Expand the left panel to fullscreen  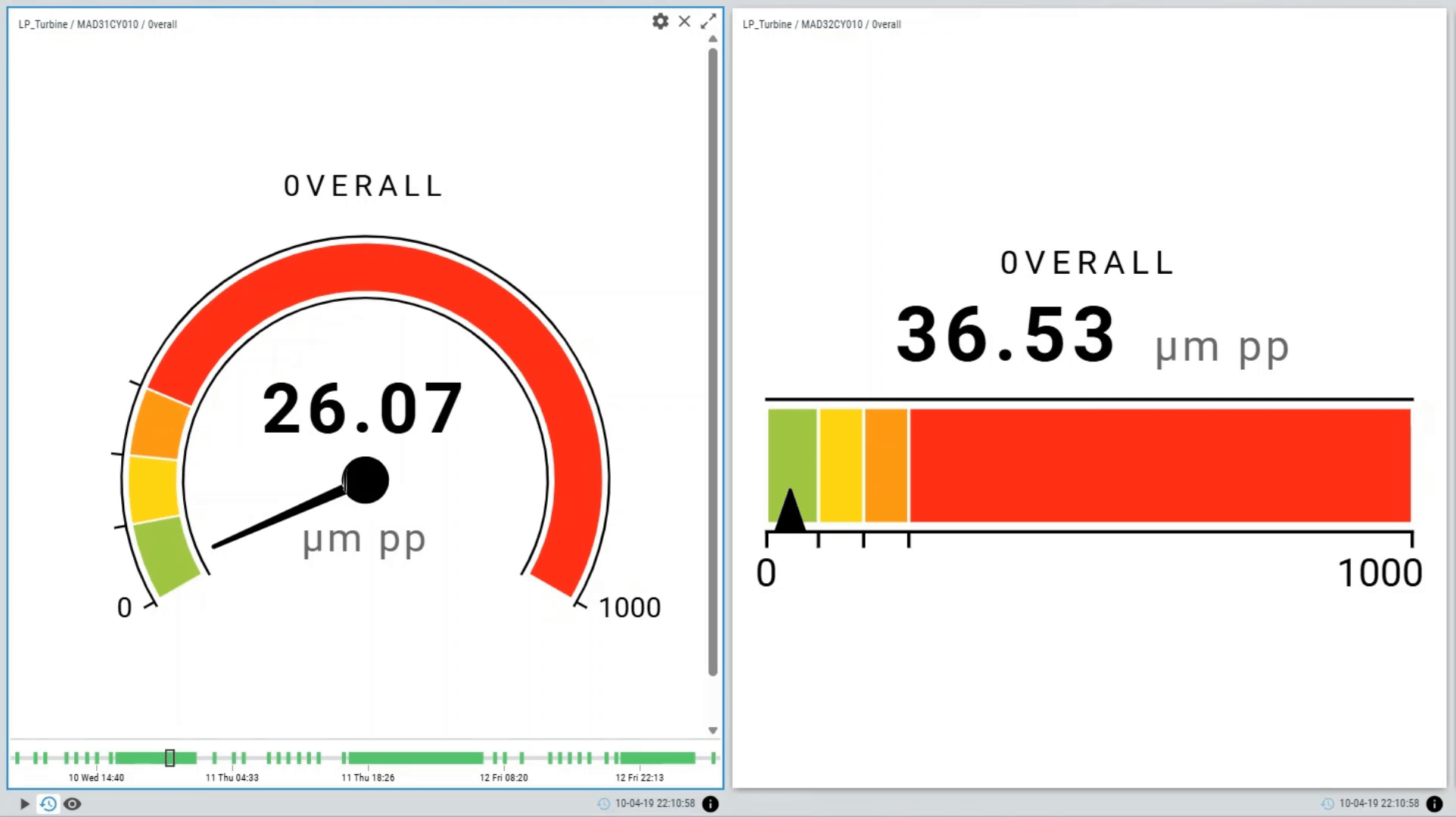(x=708, y=22)
